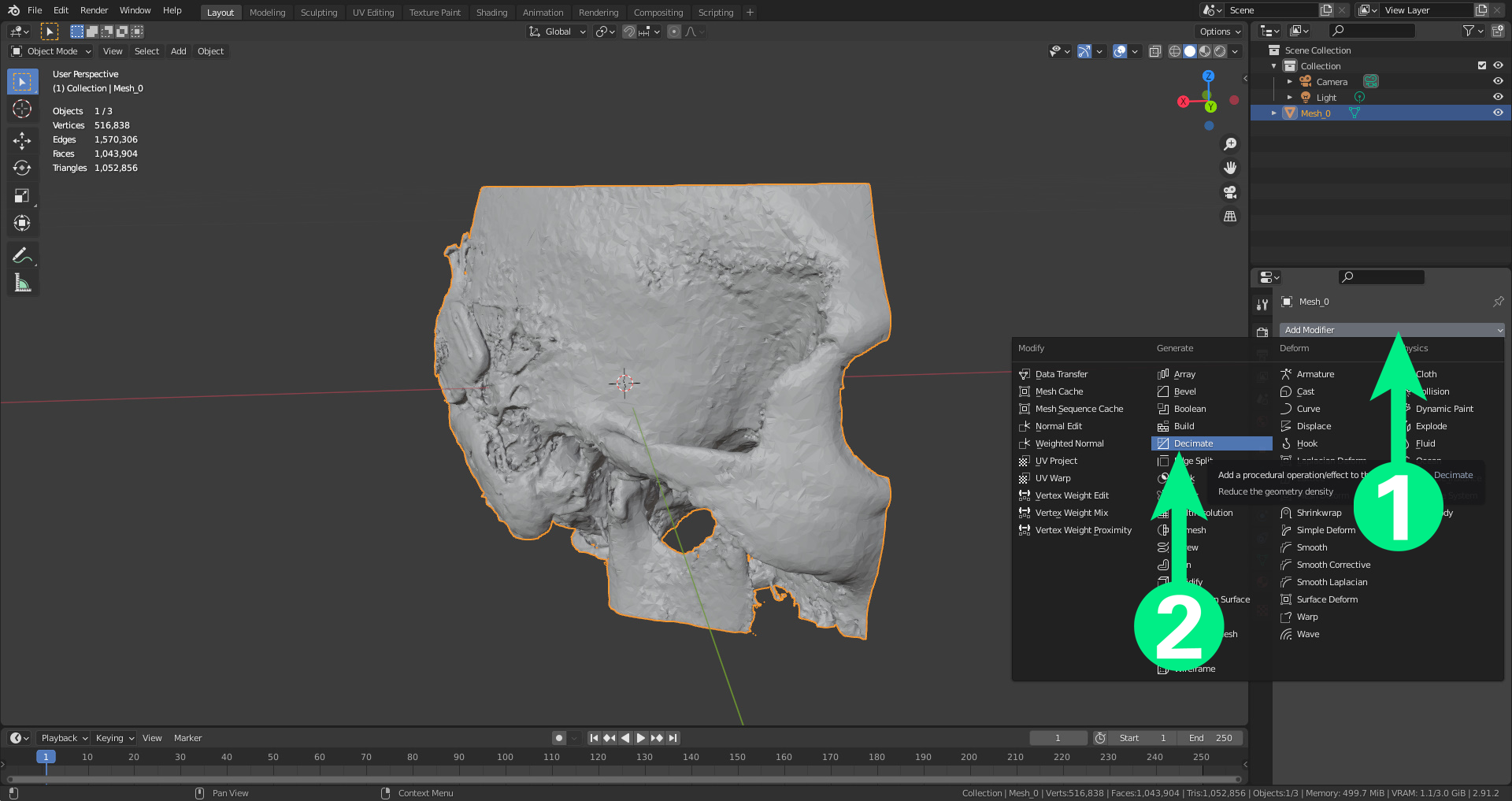Choose Decimate from the modifier list
The width and height of the screenshot is (1512, 801).
[1193, 443]
